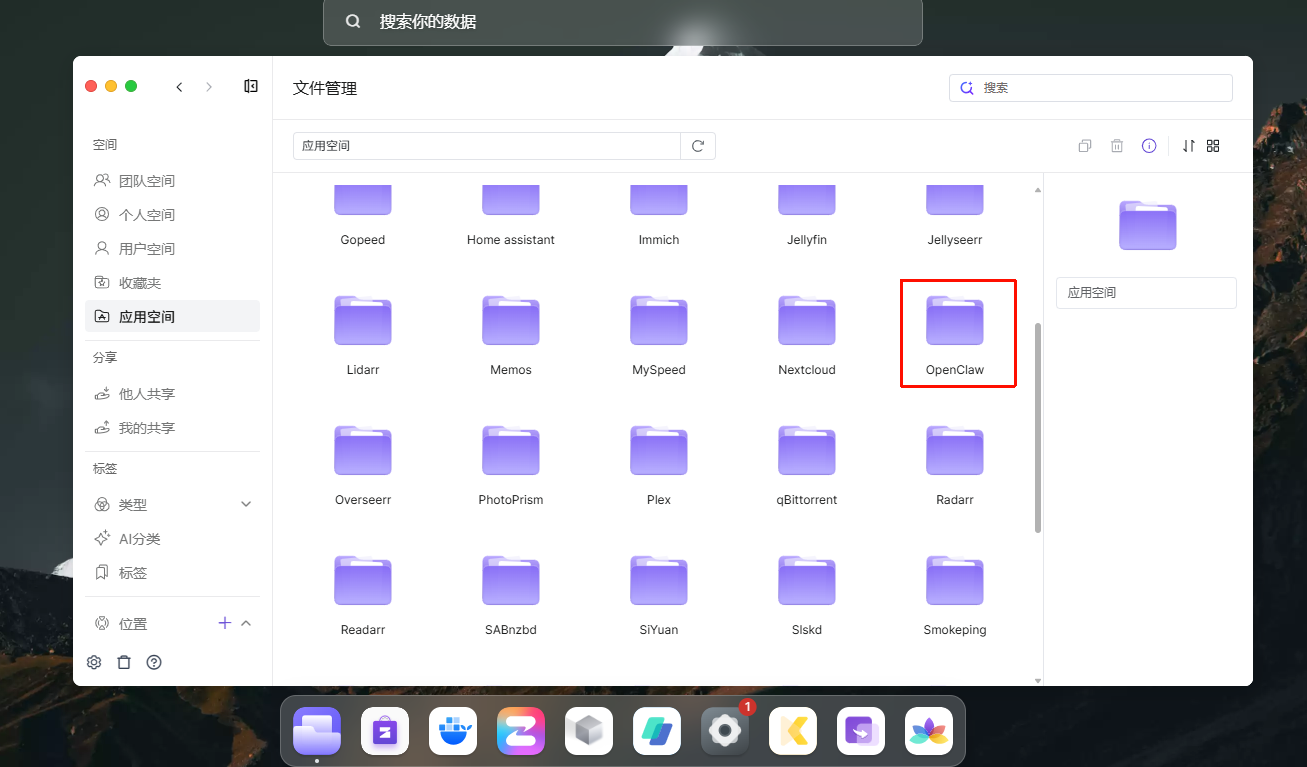Viewport: 1307px width, 767px height.
Task: Select AI分类 in the tags section
Action: point(139,539)
